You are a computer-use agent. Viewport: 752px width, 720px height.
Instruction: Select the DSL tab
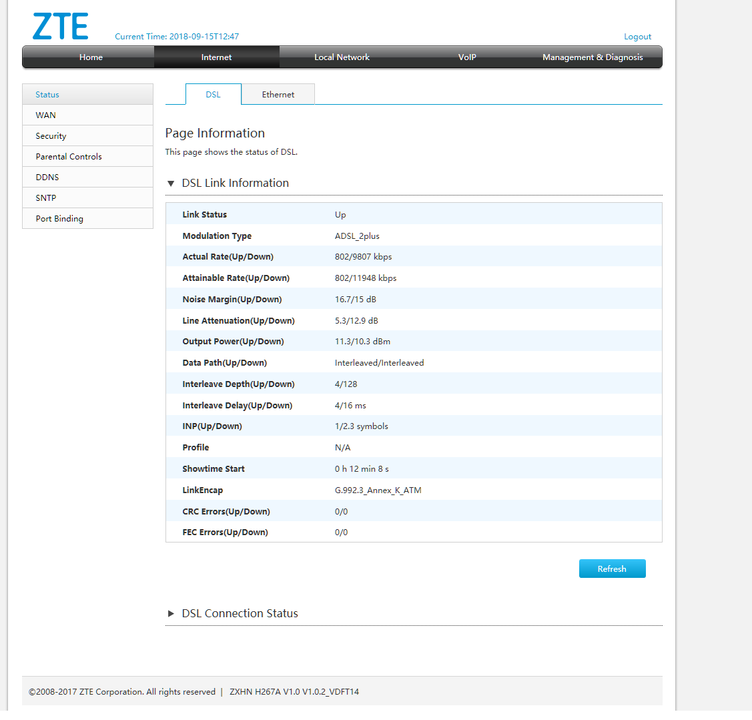coord(213,95)
